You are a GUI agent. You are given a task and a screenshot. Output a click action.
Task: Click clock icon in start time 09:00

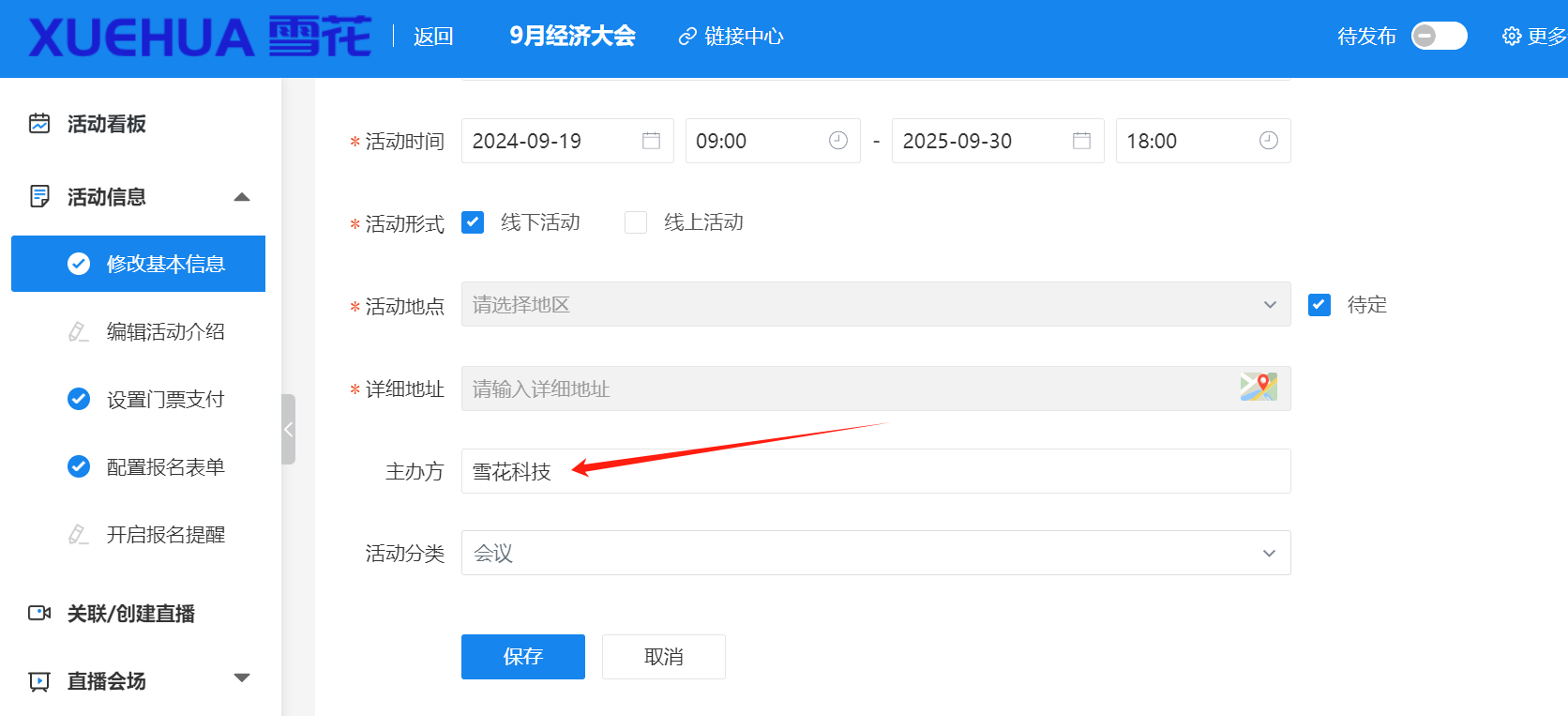838,141
